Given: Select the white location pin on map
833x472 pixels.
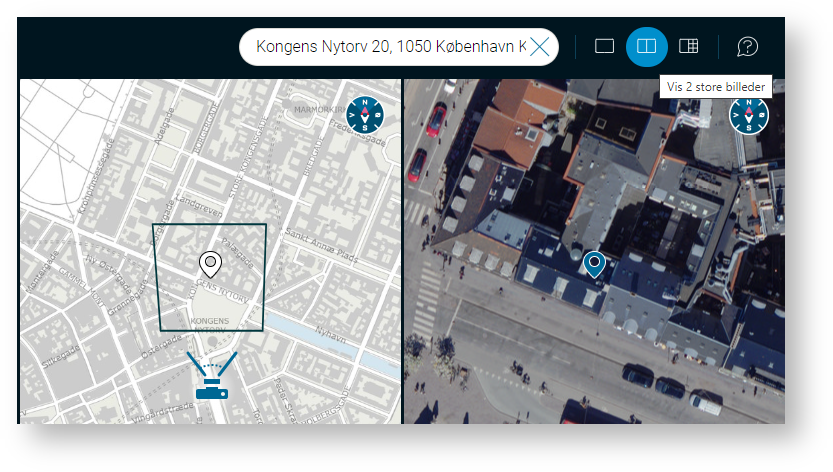Looking at the screenshot, I should click(210, 263).
